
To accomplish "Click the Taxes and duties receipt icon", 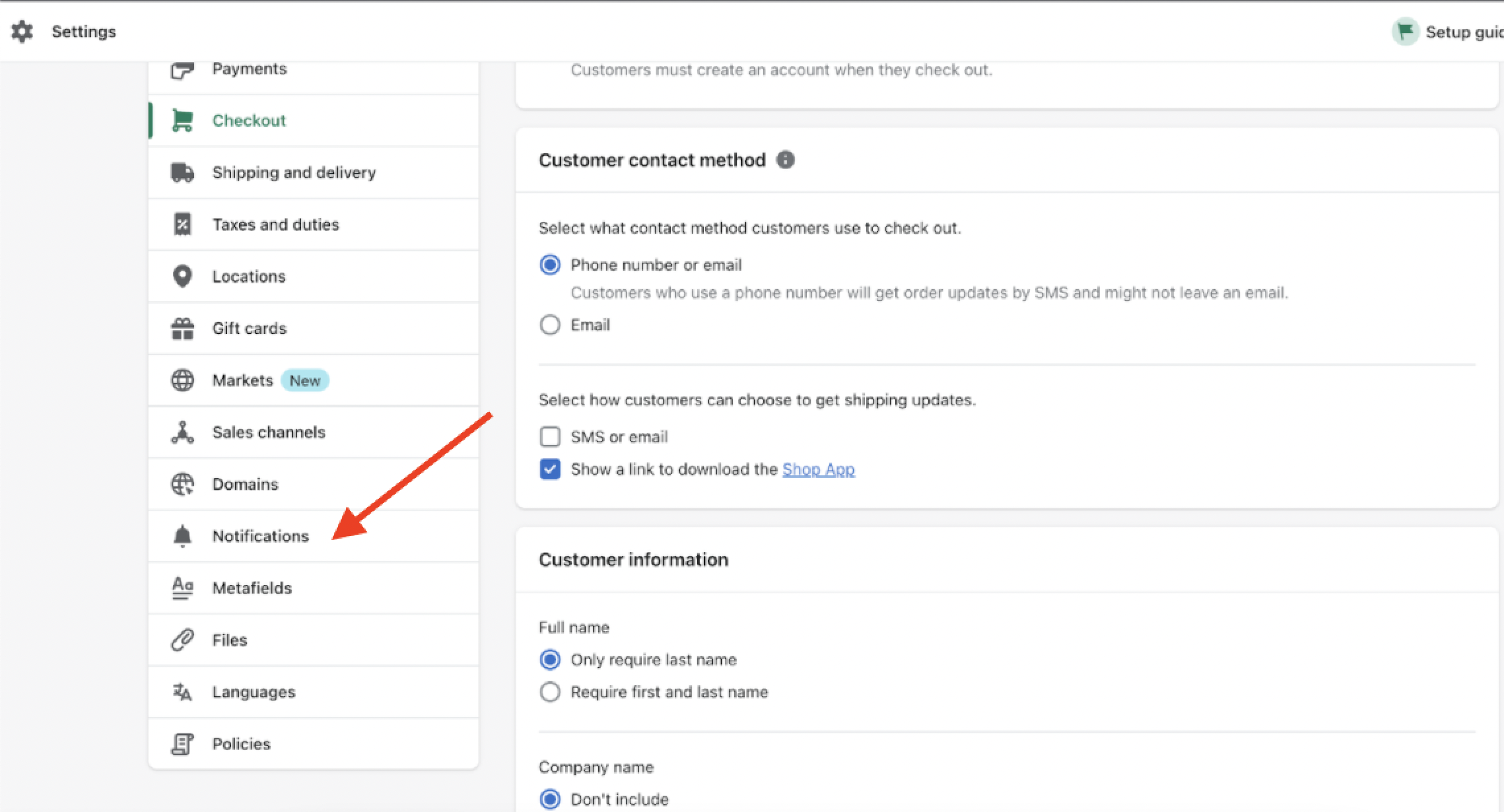I will point(182,224).
